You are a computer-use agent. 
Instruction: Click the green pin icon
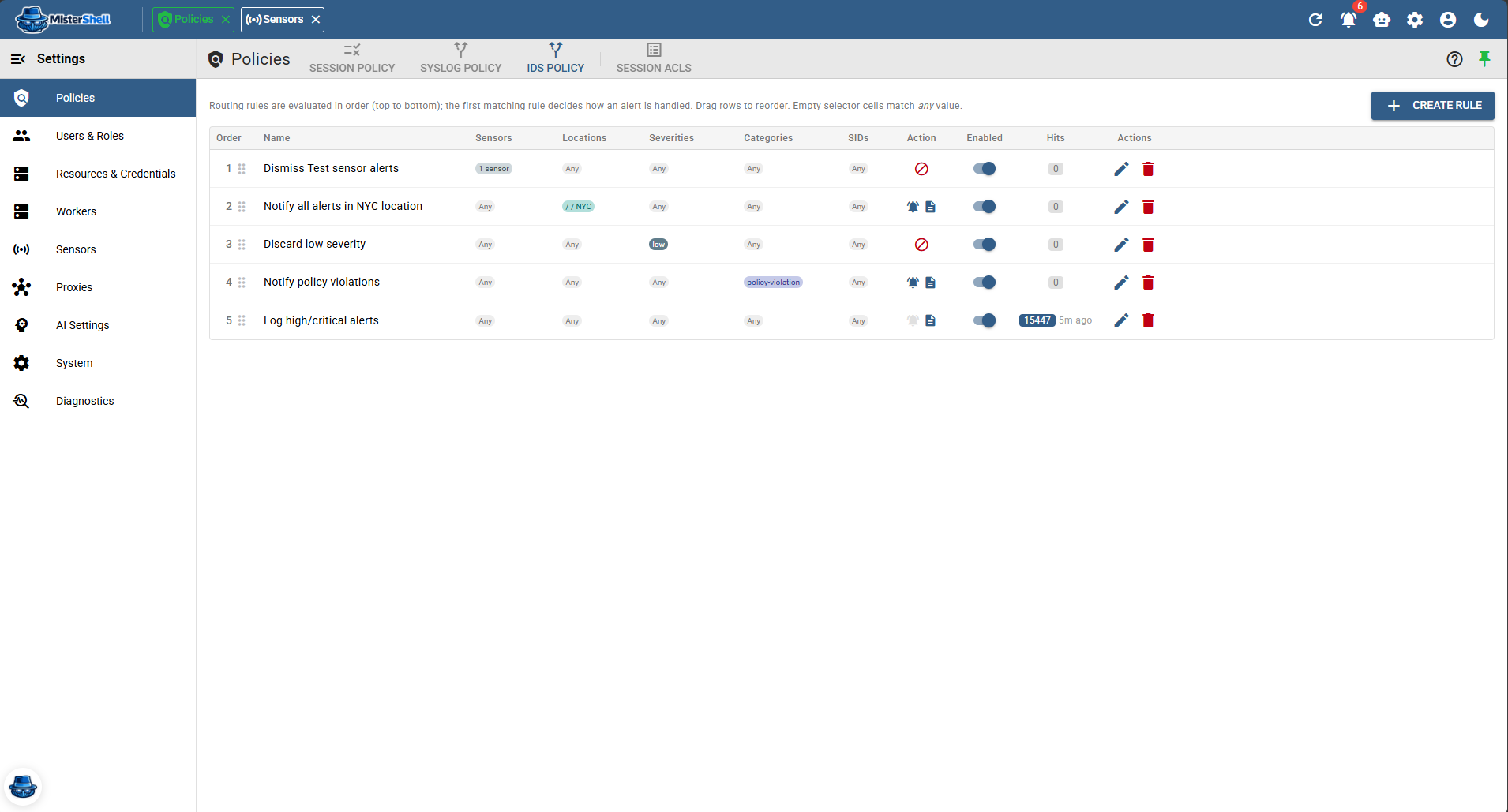point(1484,59)
